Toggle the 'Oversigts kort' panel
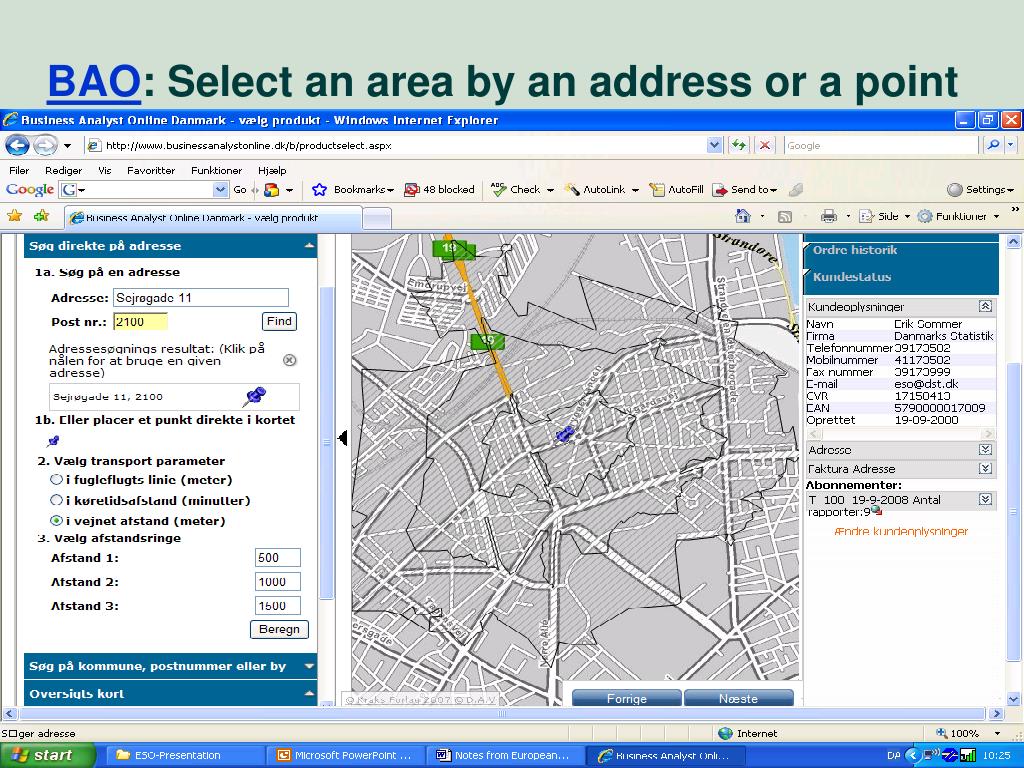This screenshot has height=768, width=1024. tap(309, 694)
